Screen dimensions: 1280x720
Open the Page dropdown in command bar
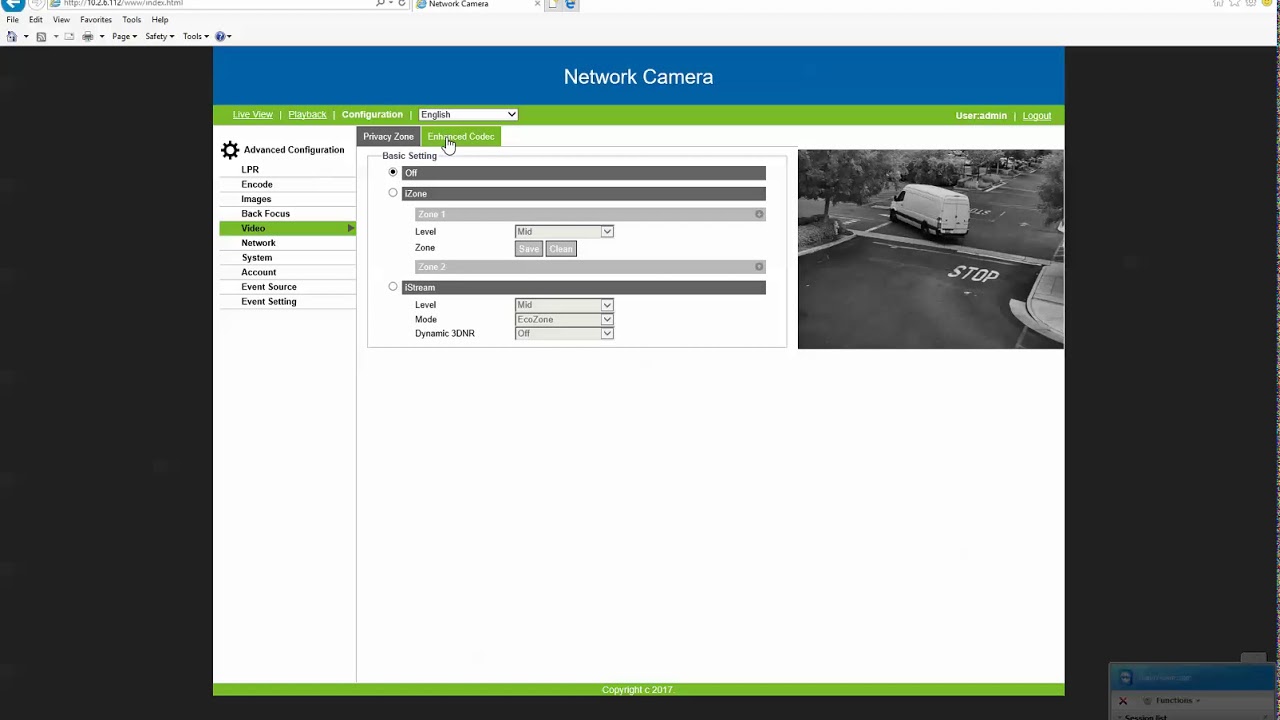coord(125,36)
